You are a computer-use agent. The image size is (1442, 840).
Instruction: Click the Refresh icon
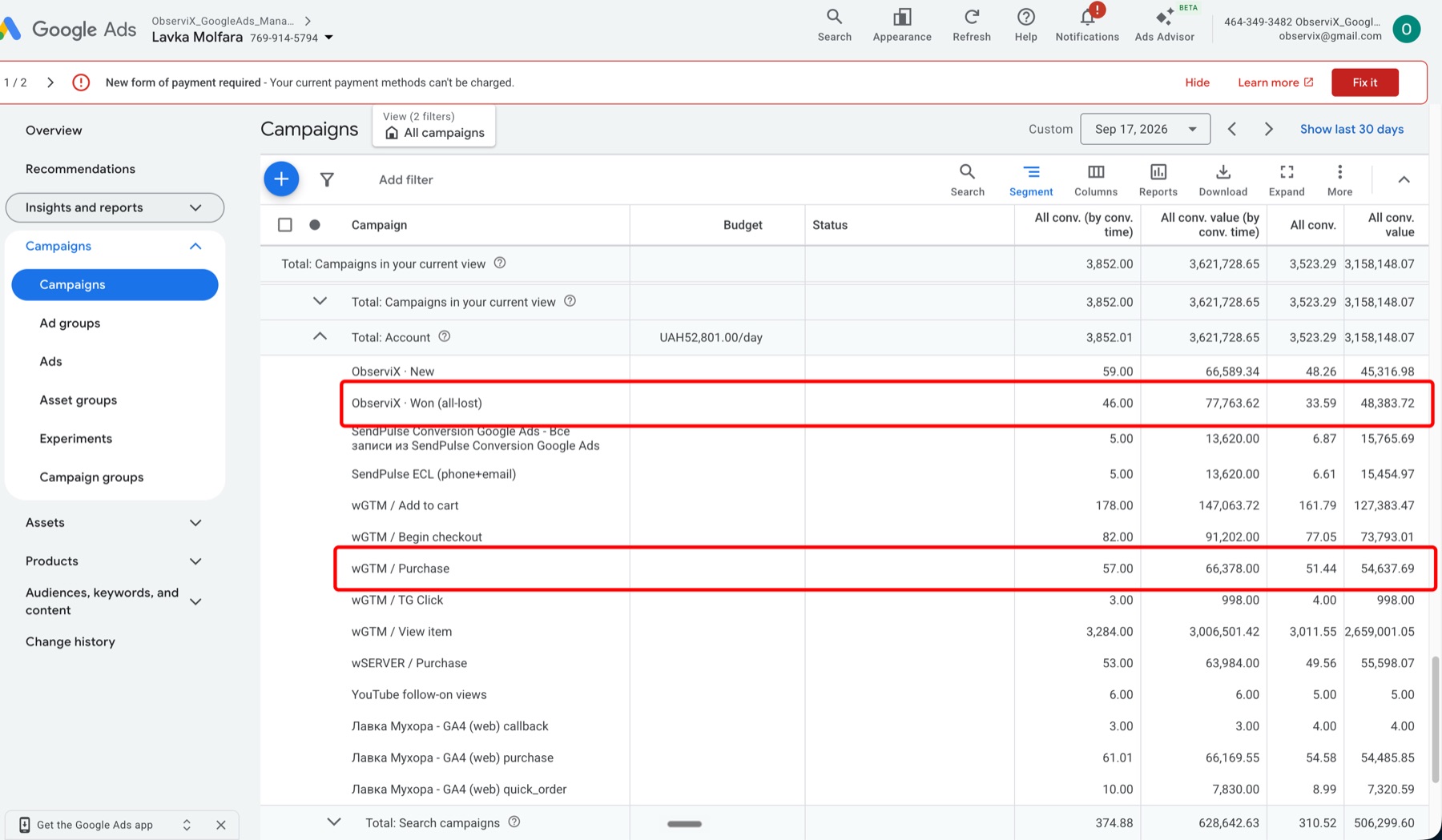[x=972, y=25]
